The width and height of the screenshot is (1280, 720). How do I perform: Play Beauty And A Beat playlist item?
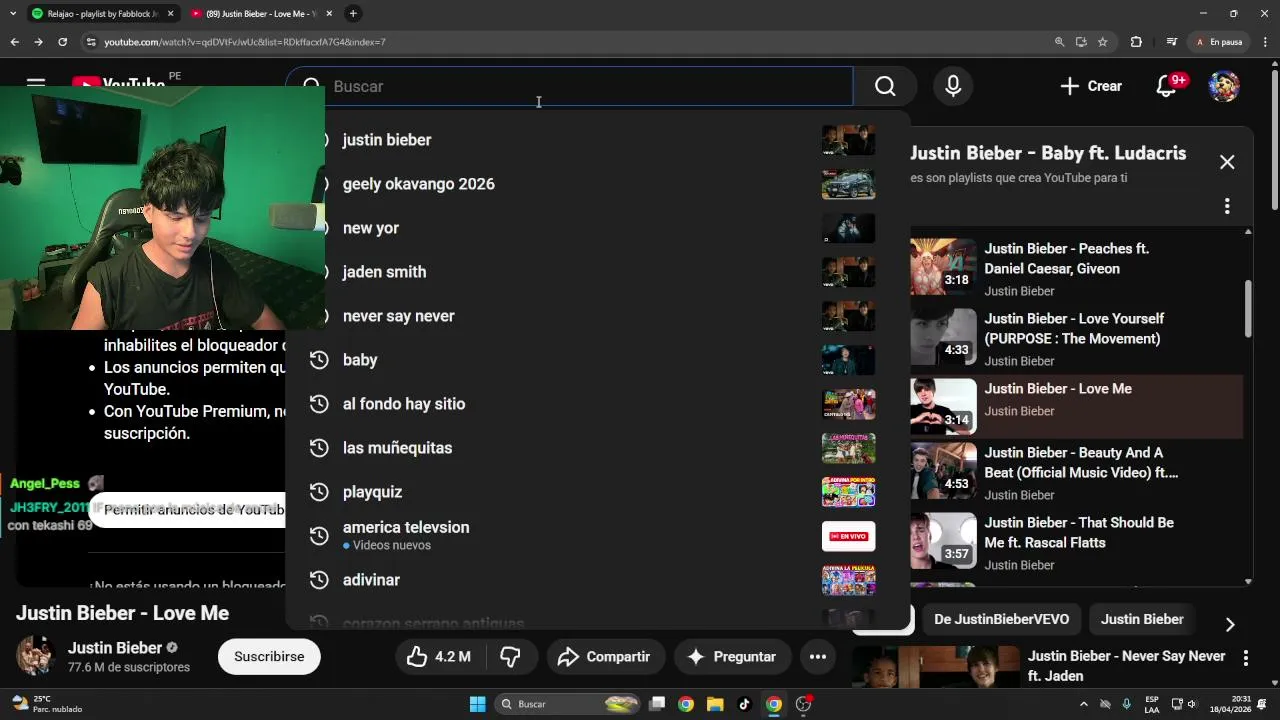pos(1076,470)
